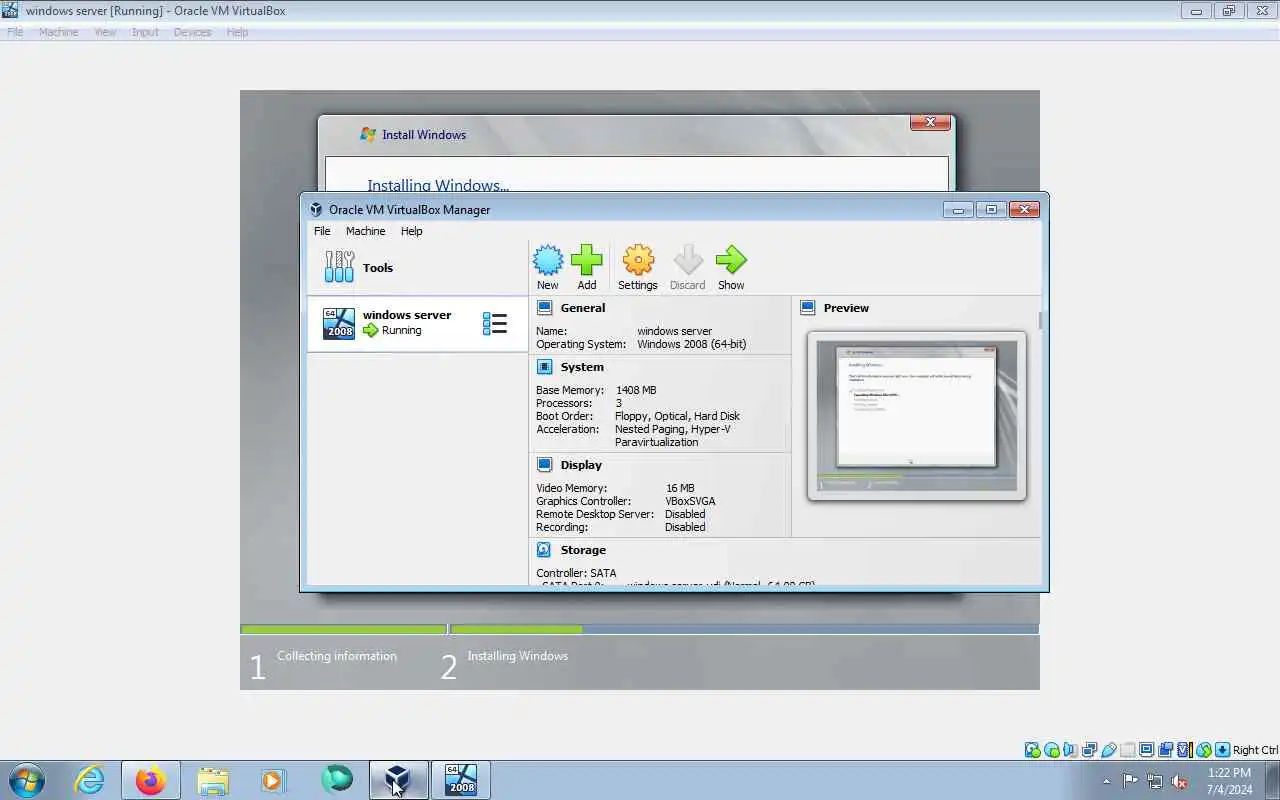Click the '1408 MB' base memory value
This screenshot has width=1280, height=800.
click(636, 390)
